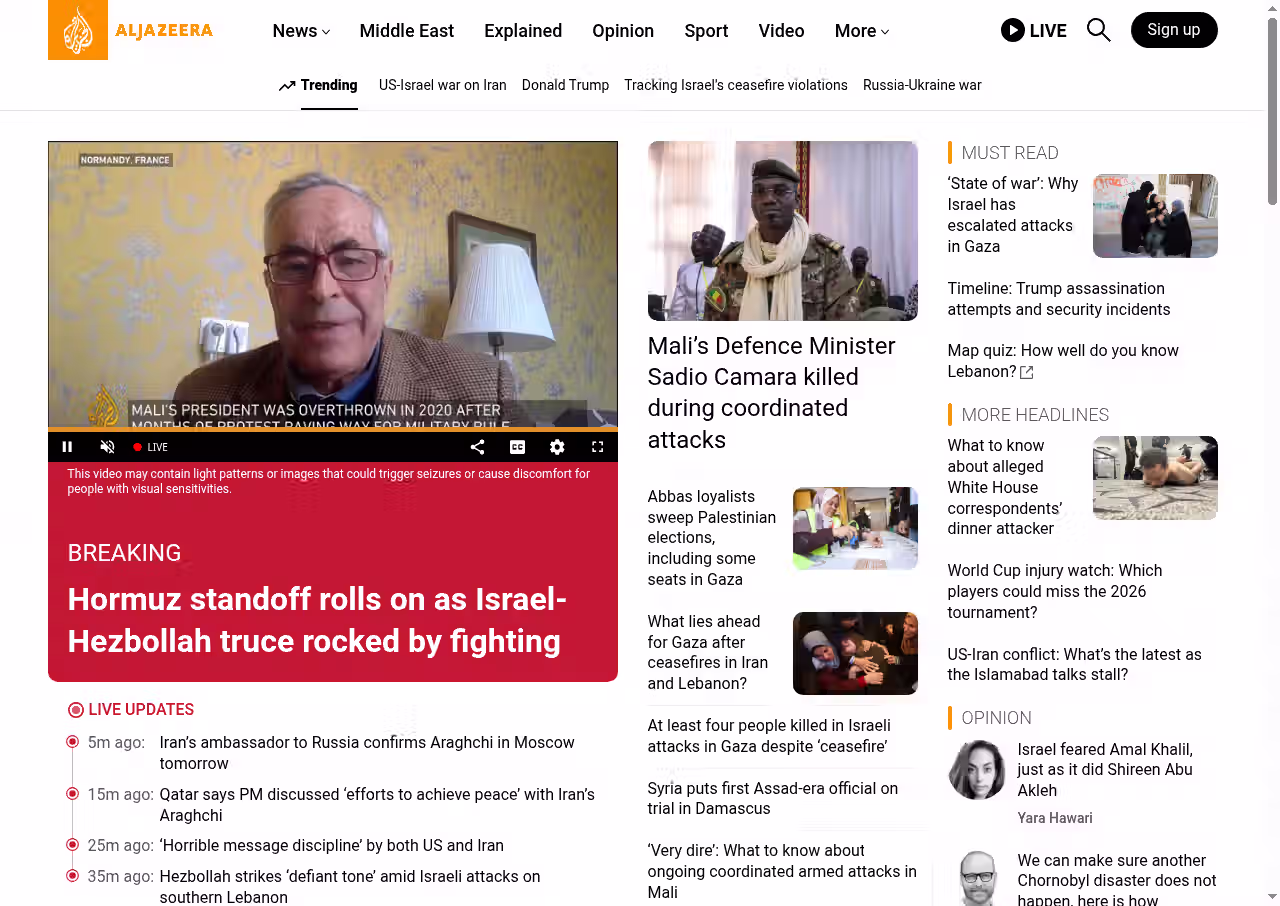Click the Al Jazeera logo
This screenshot has height=906, width=1280.
(x=131, y=30)
